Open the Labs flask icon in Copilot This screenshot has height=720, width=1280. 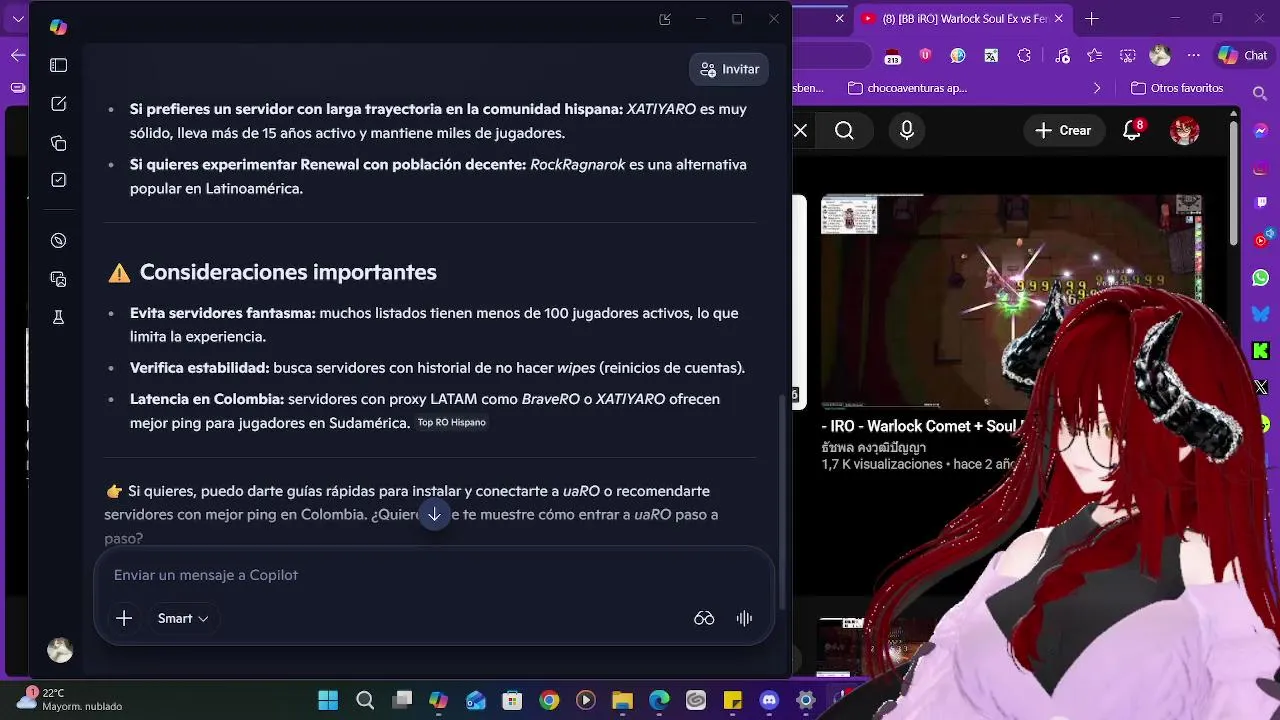(x=58, y=317)
